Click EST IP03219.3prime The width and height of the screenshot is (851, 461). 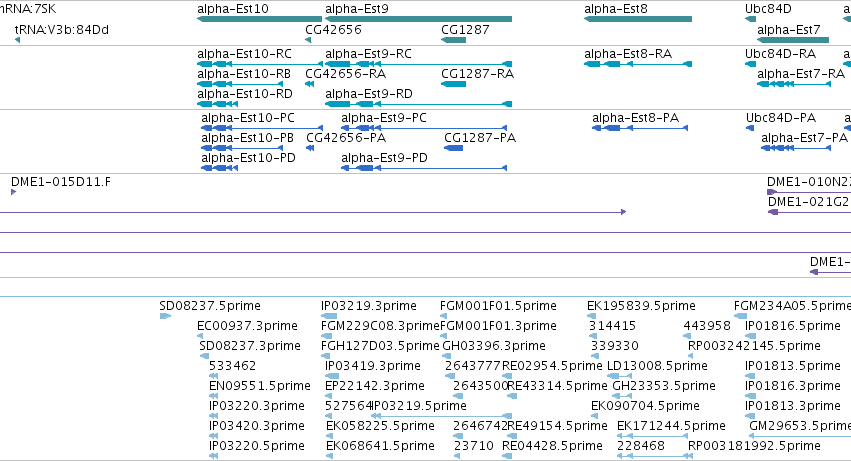369,306
